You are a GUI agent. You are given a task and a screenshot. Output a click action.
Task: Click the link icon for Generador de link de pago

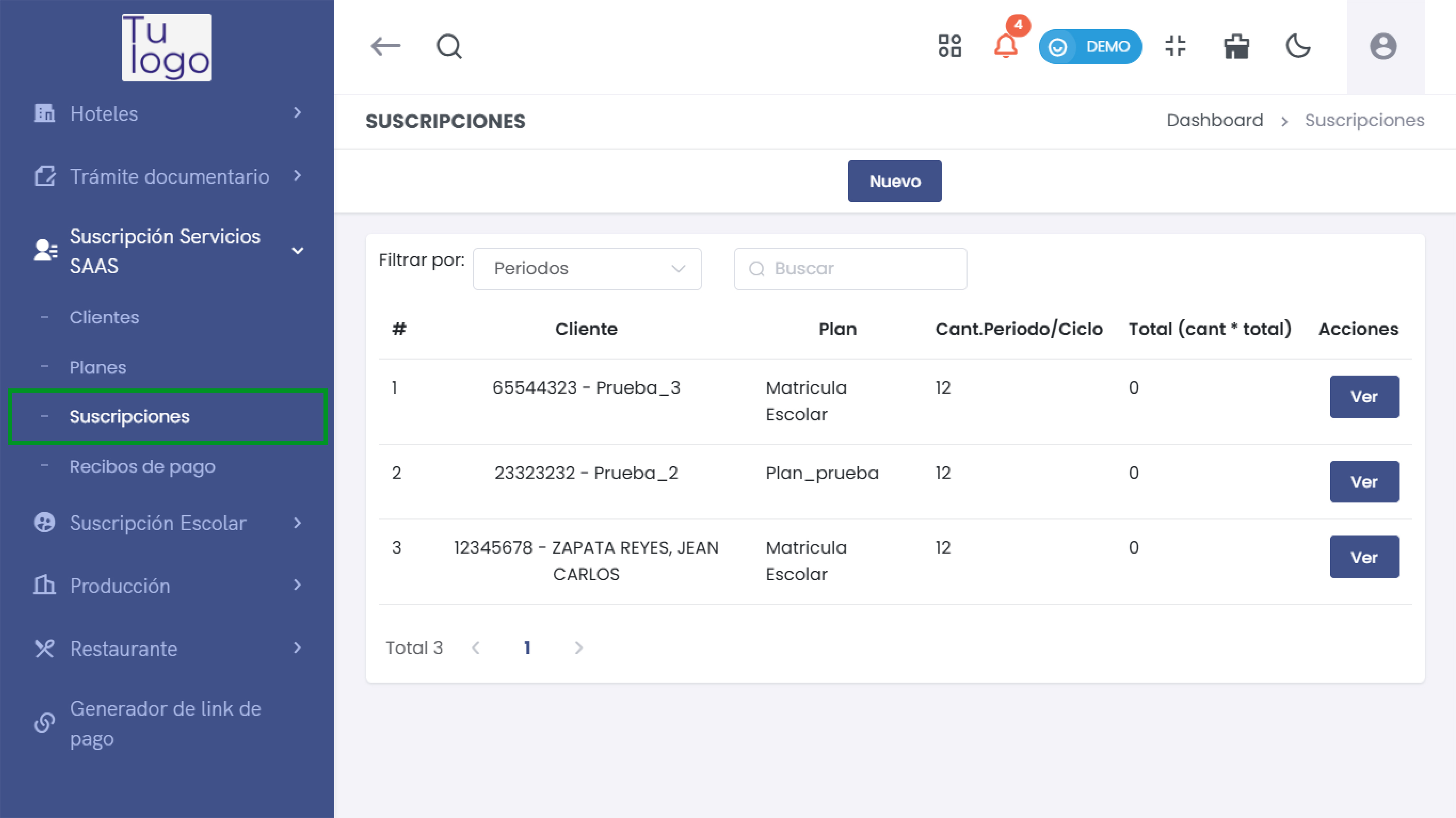tap(45, 722)
